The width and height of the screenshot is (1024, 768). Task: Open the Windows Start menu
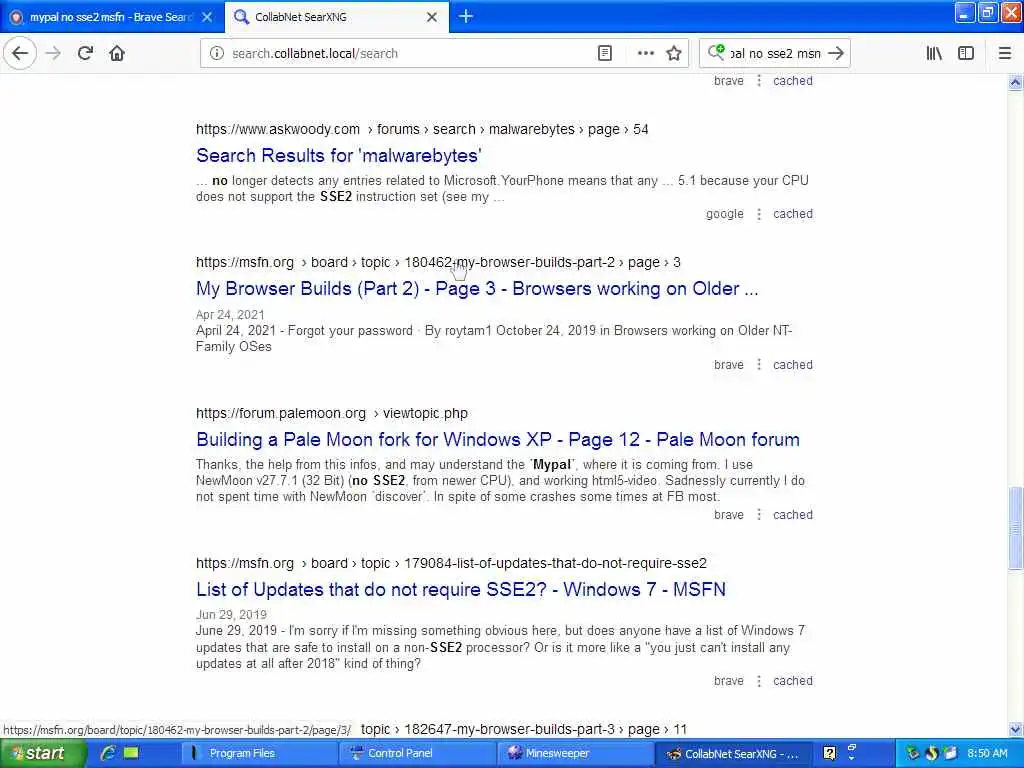41,754
